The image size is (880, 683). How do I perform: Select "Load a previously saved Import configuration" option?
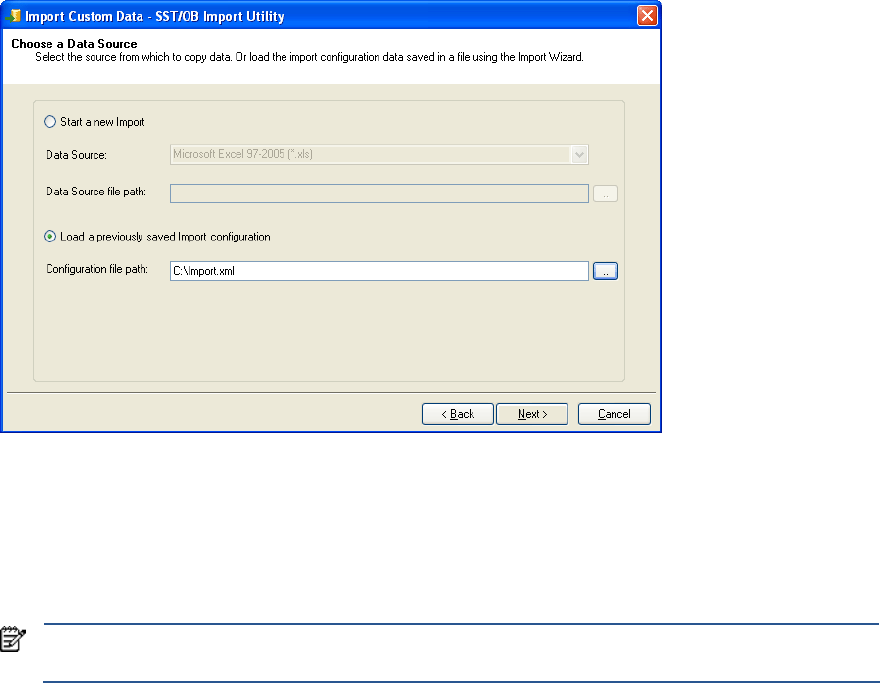(50, 237)
